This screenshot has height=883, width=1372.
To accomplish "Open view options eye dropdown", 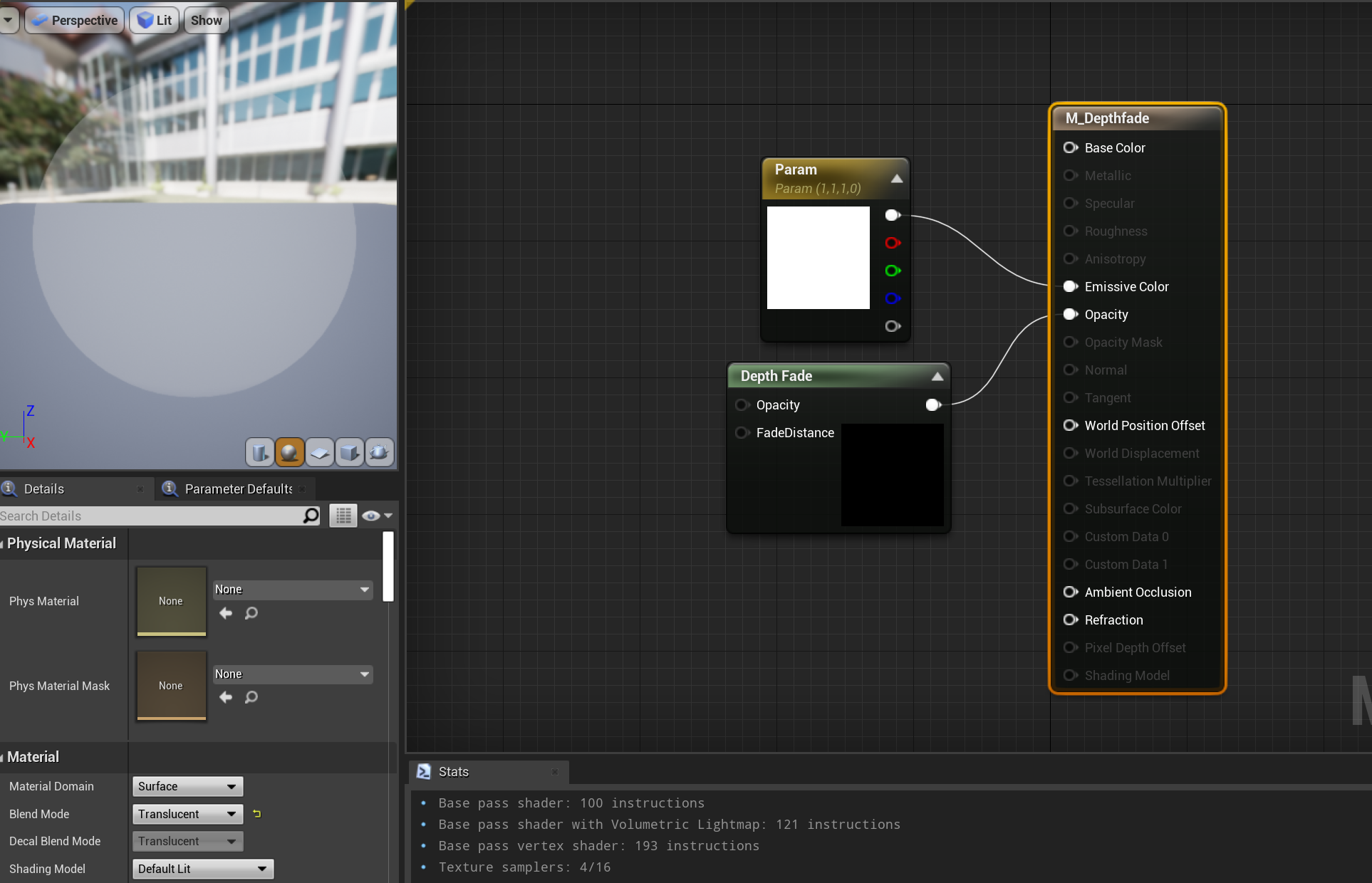I will [x=377, y=516].
